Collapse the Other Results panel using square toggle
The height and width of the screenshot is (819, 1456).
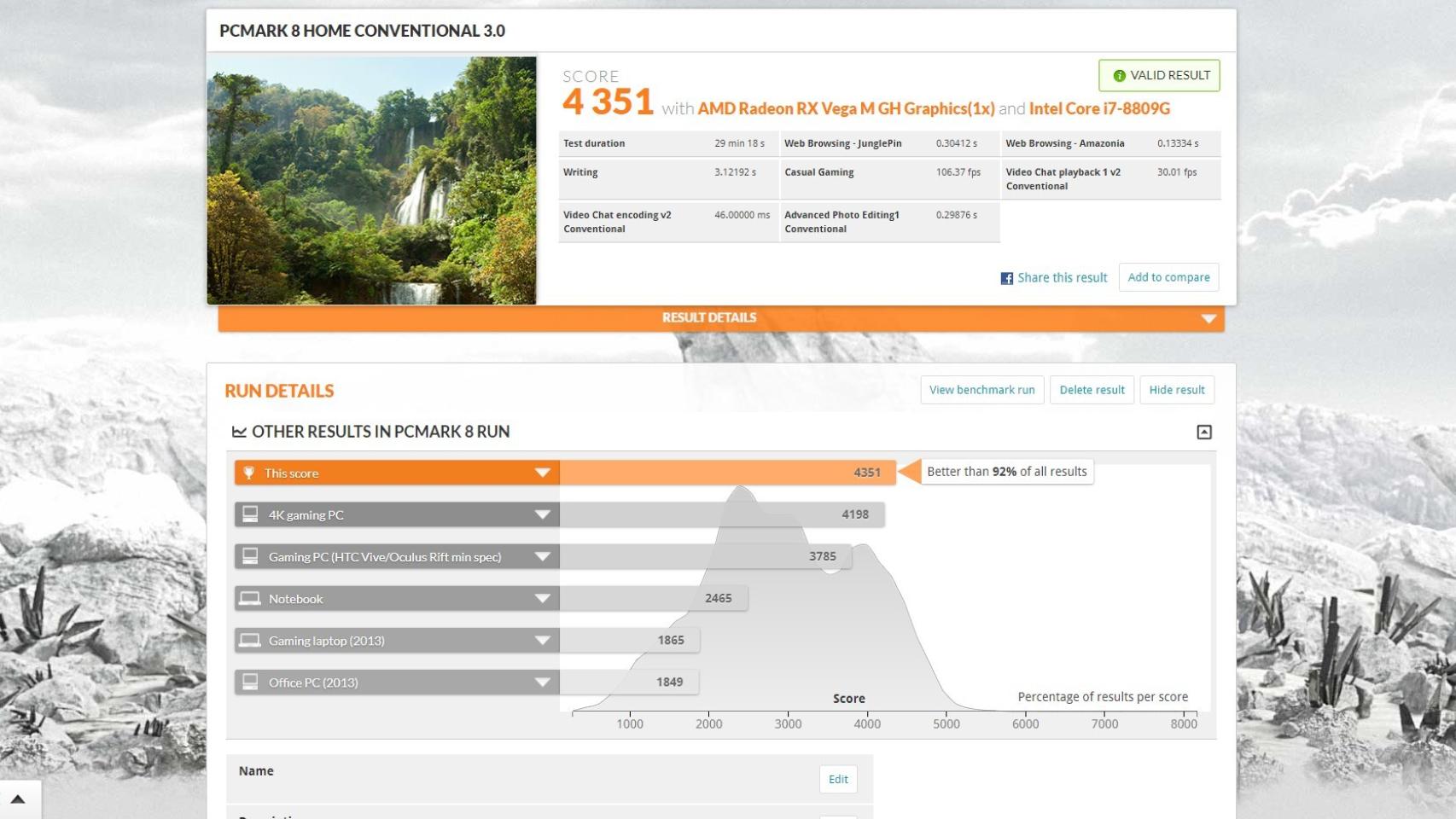(1203, 432)
